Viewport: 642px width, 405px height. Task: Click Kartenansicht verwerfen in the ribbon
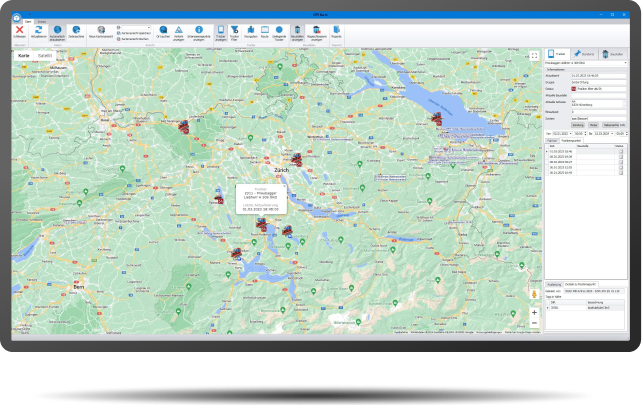tap(133, 39)
